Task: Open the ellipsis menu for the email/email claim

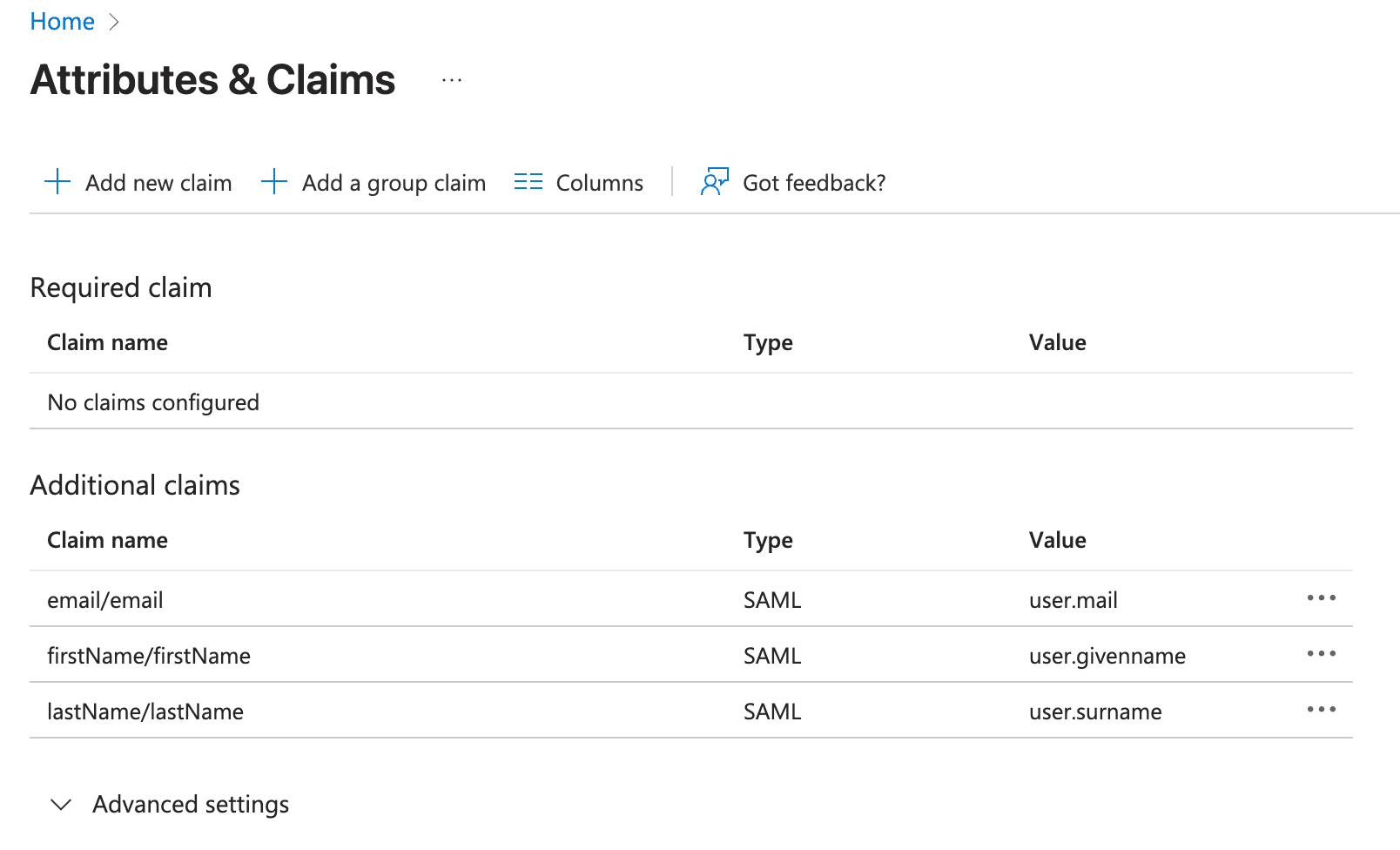Action: [1321, 598]
